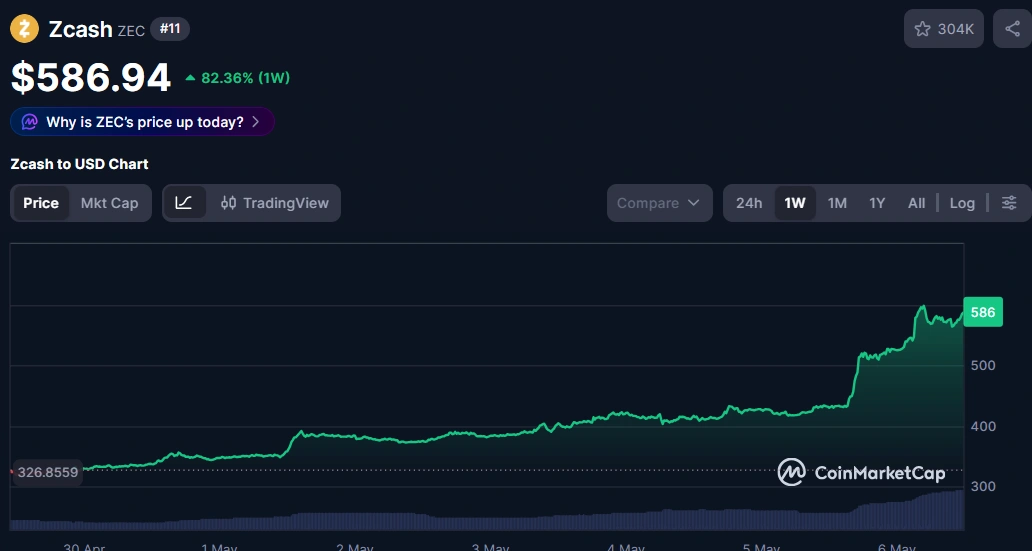Choose the 1Y time range
The width and height of the screenshot is (1032, 551).
pos(877,203)
